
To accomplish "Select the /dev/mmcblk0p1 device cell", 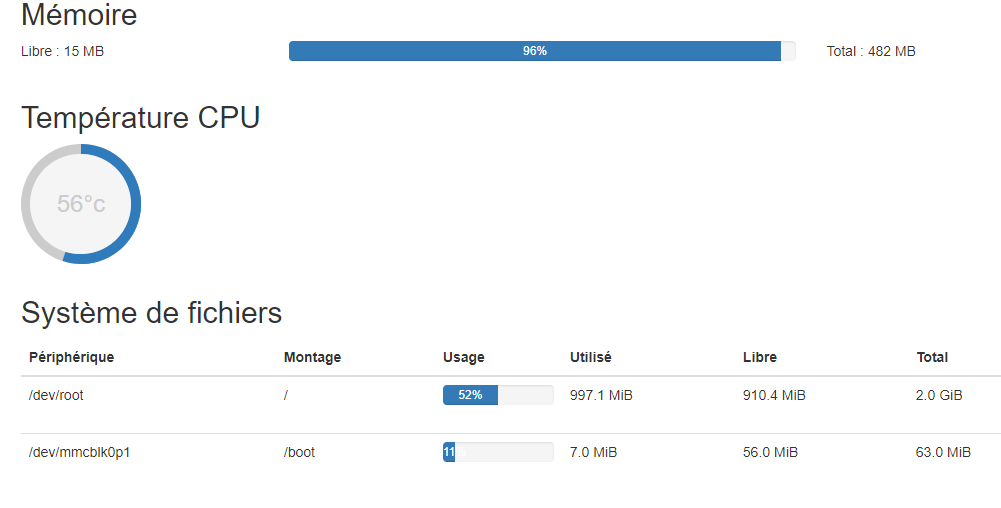I will click(x=79, y=452).
